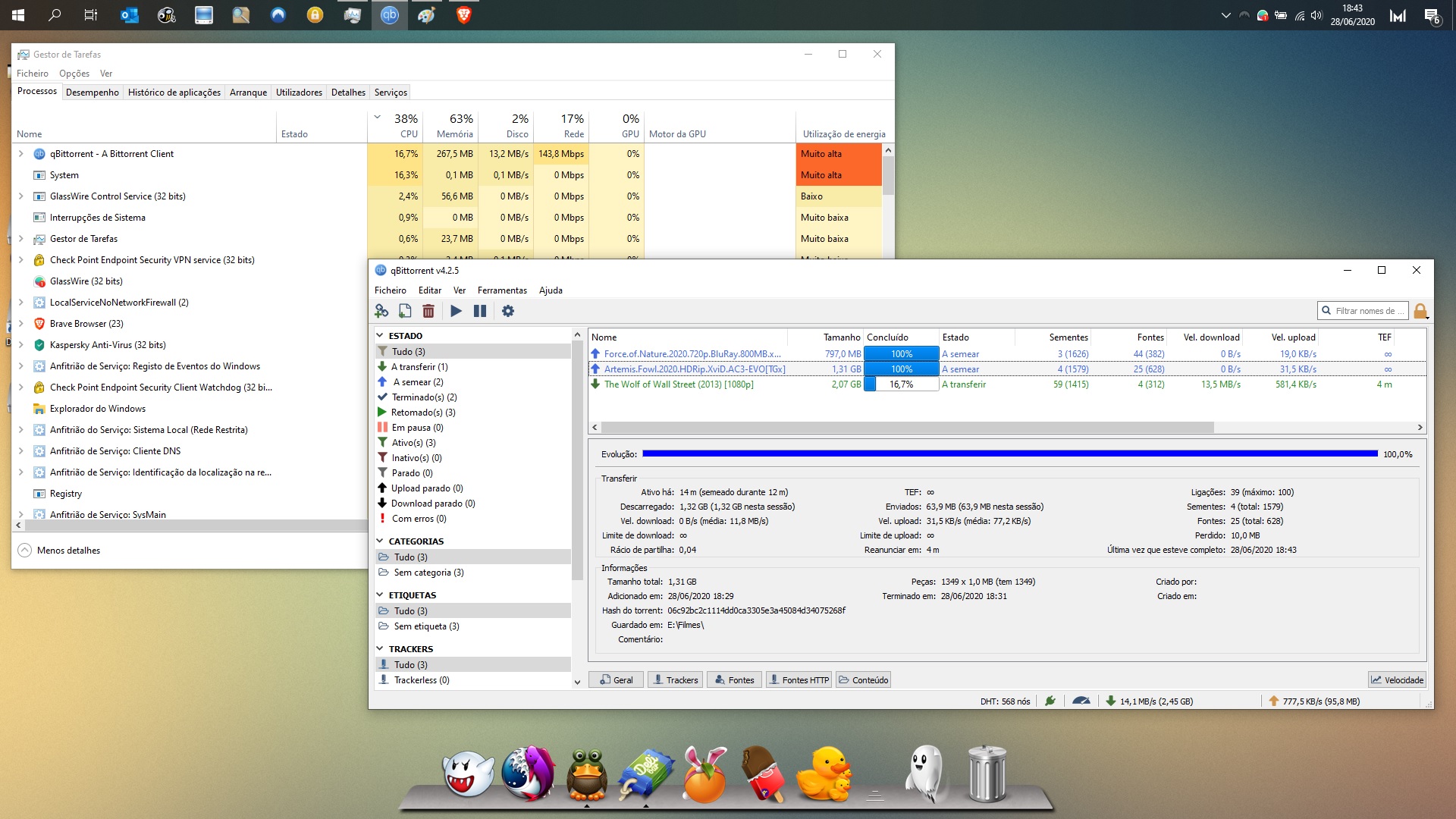Collapse the CATEGORIAS section

(x=380, y=541)
